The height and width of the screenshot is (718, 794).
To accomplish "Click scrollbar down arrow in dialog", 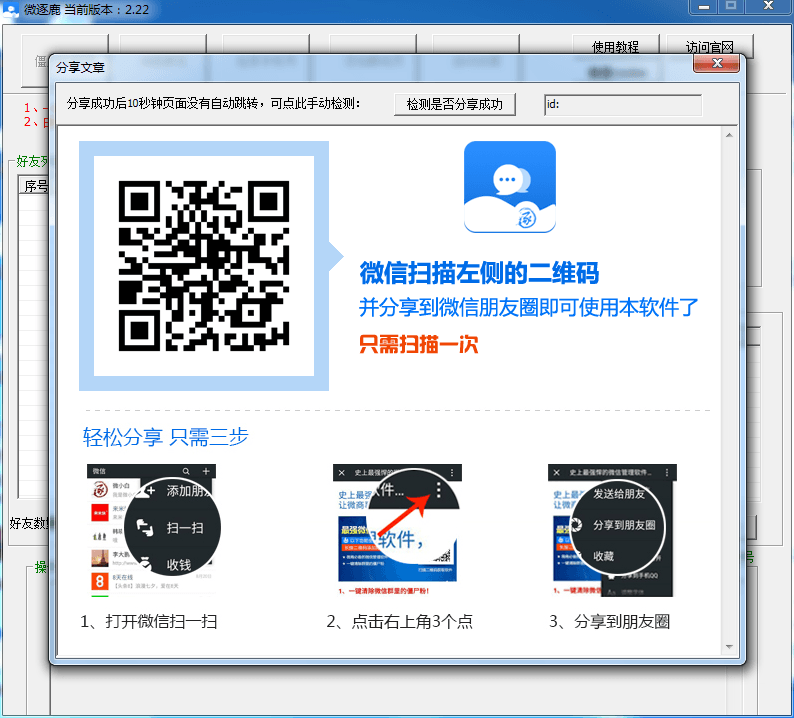I will (729, 647).
